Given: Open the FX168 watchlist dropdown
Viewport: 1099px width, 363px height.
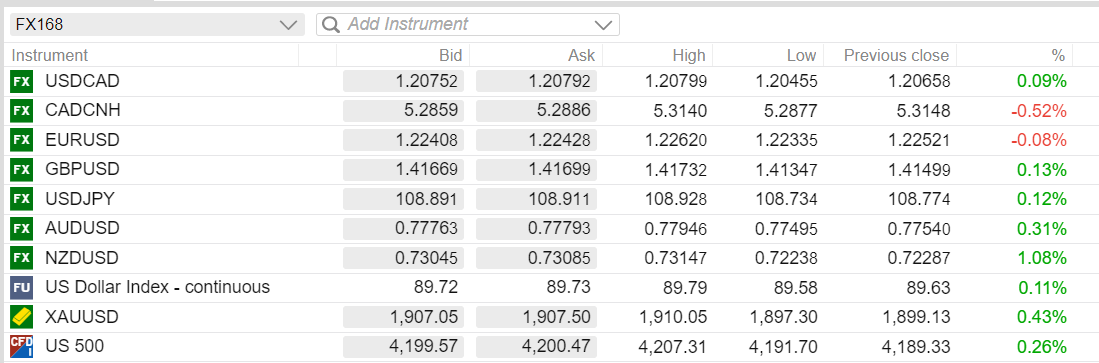Looking at the screenshot, I should click(x=157, y=25).
